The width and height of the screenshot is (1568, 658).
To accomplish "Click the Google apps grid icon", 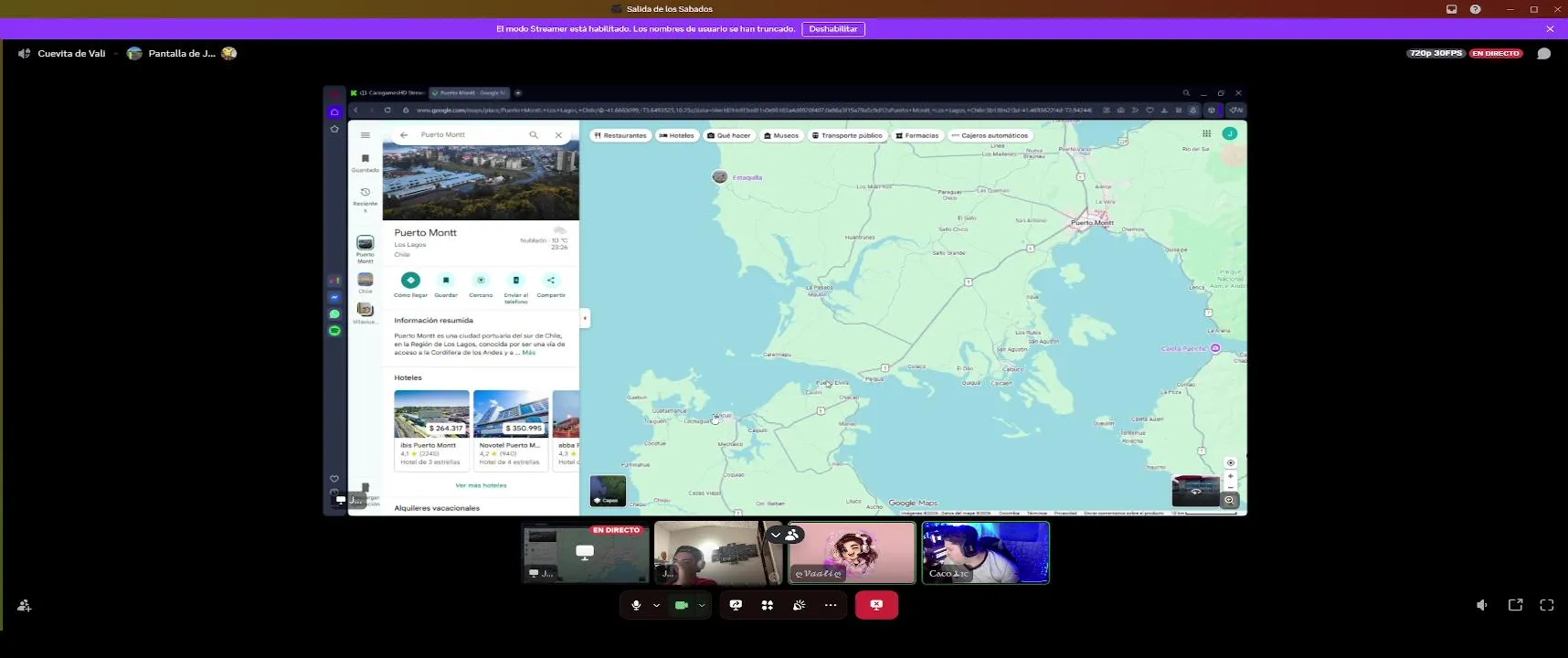I will (x=1206, y=133).
